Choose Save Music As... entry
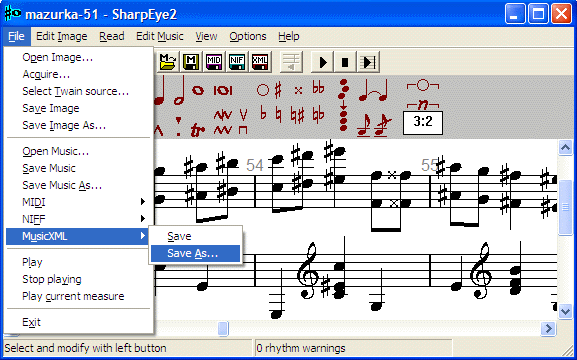 click(x=78, y=185)
